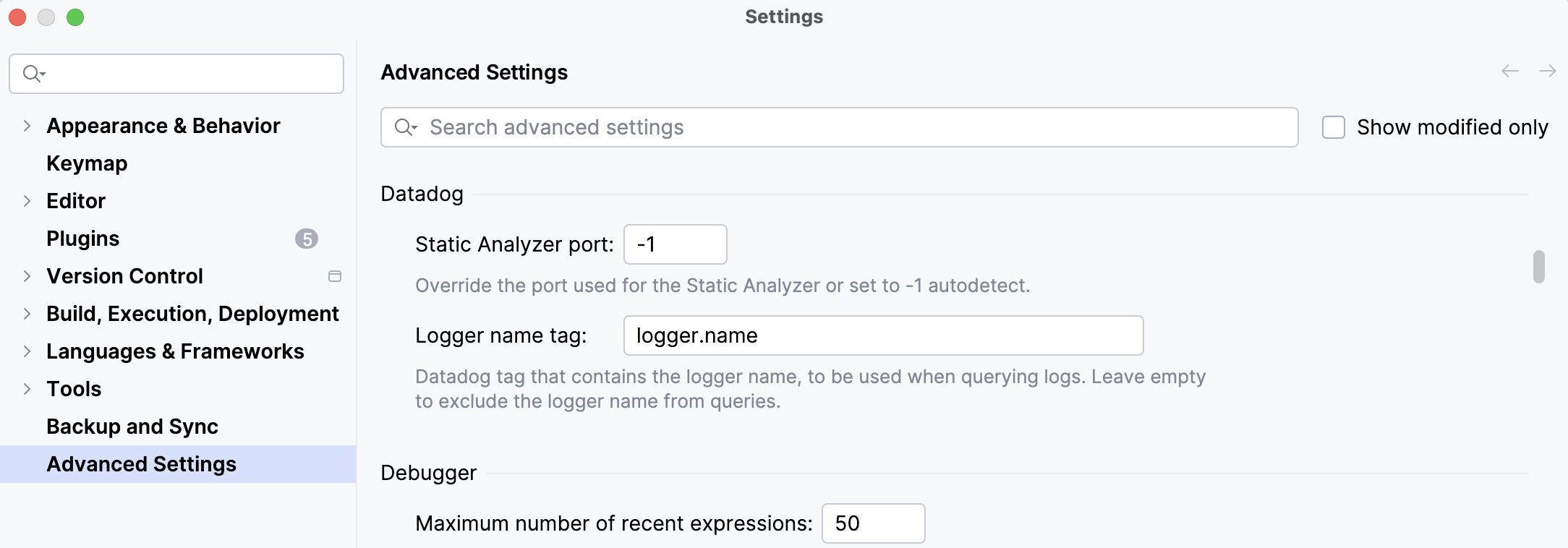This screenshot has width=1568, height=548.
Task: Expand the Languages & Frameworks chevron
Action: pyautogui.click(x=27, y=351)
